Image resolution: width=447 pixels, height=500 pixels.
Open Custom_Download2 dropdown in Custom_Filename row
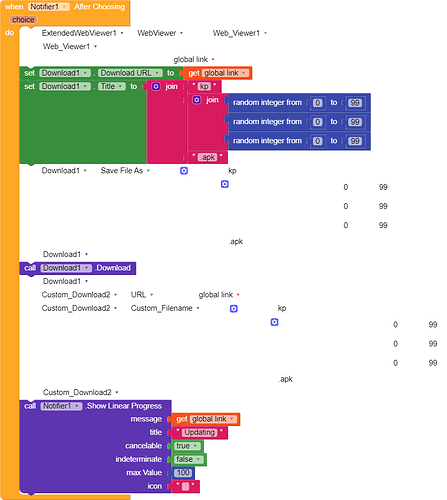click(79, 308)
